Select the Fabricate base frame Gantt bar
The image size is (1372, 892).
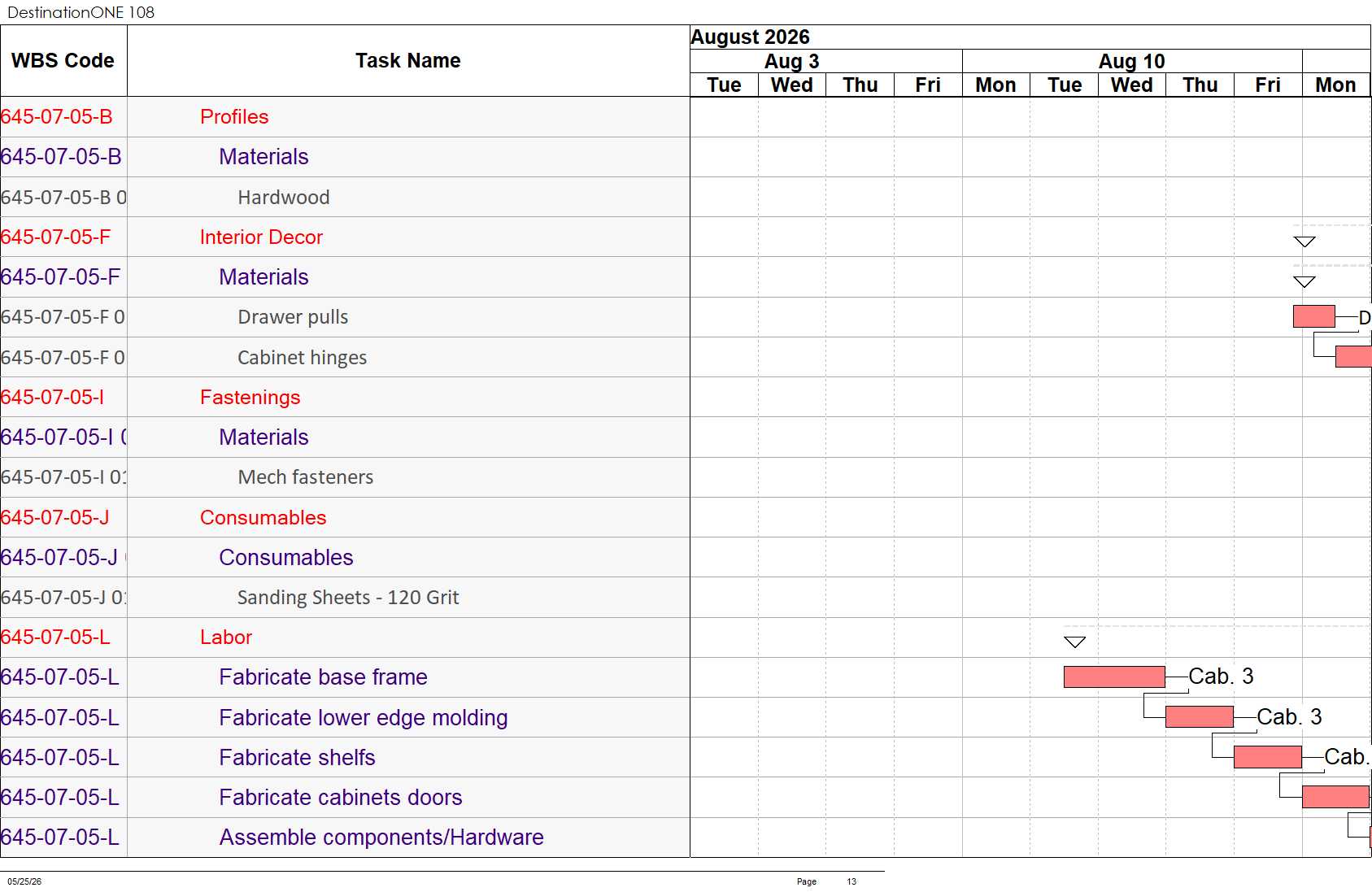[1114, 677]
